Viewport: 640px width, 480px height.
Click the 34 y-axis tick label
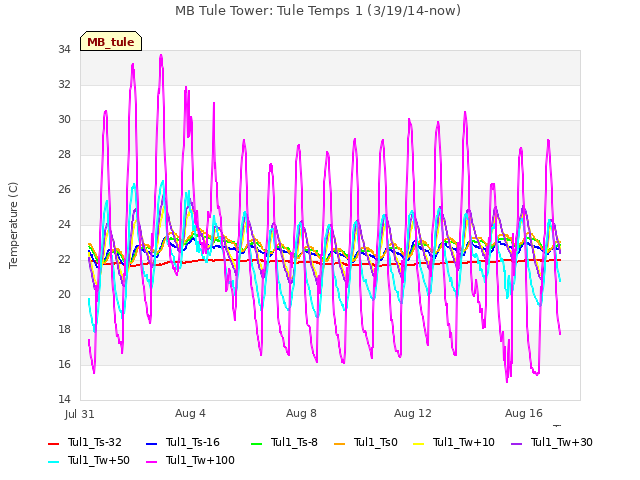[64, 50]
